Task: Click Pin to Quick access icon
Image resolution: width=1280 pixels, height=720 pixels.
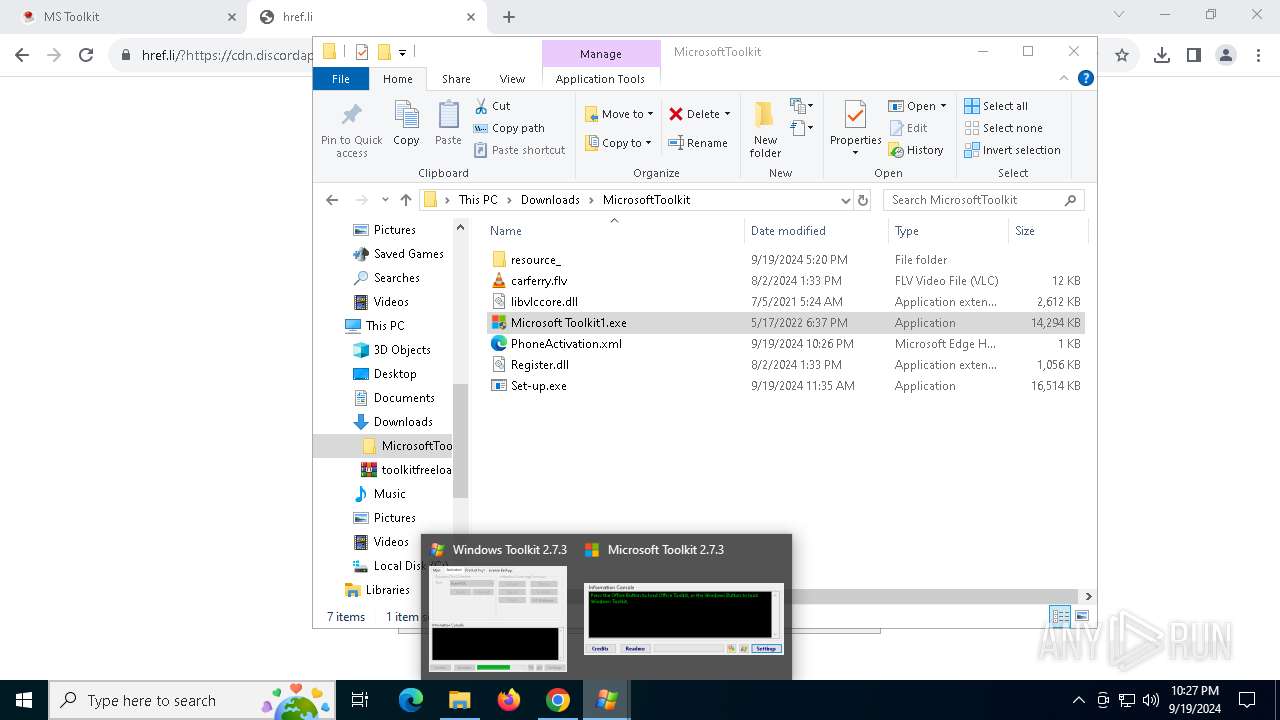Action: [351, 130]
